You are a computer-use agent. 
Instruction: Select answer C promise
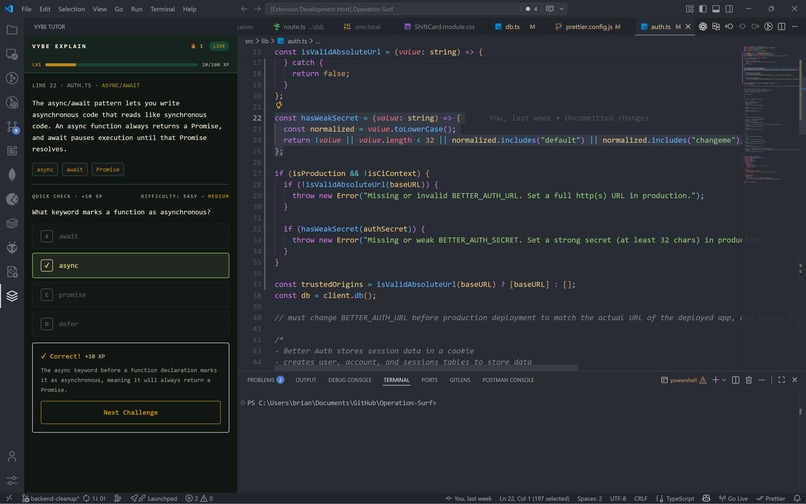(x=131, y=295)
